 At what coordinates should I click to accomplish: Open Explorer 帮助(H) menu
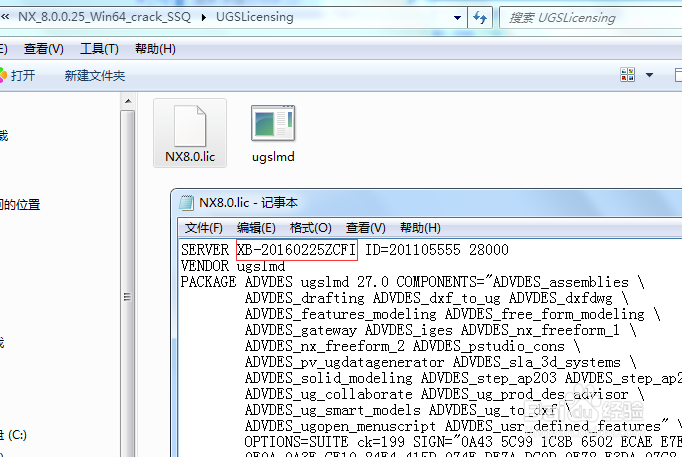(155, 49)
